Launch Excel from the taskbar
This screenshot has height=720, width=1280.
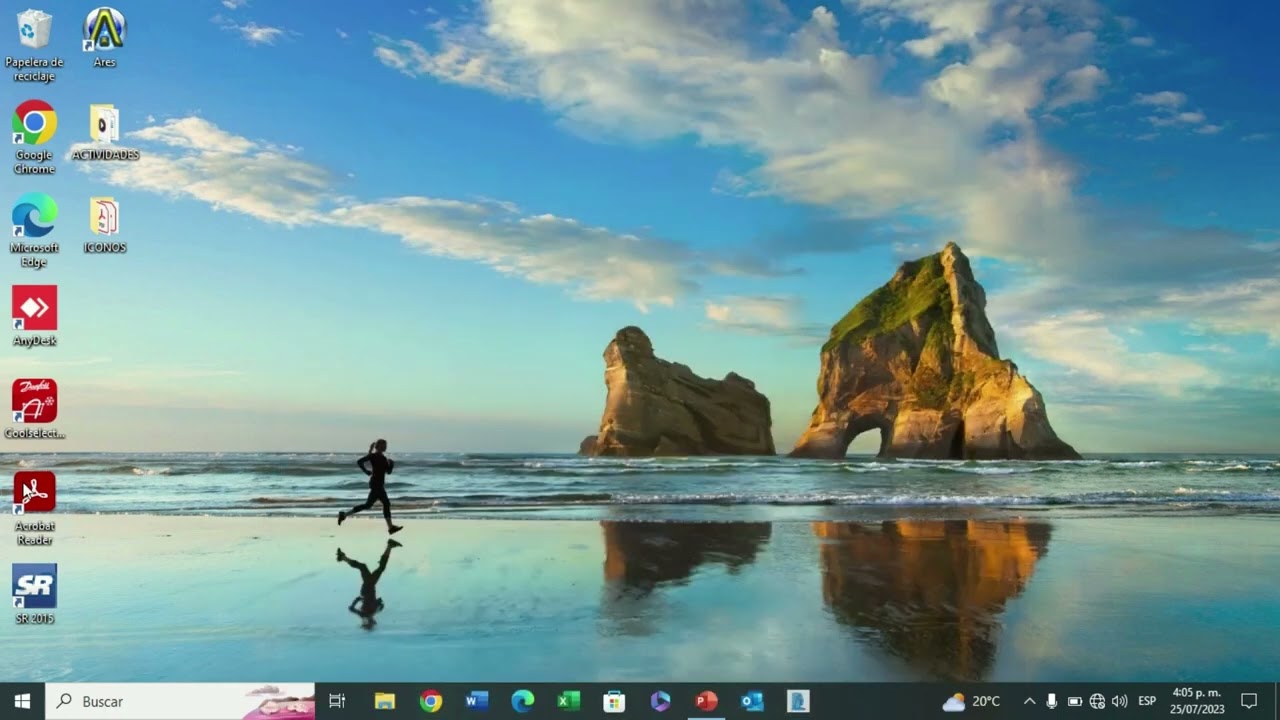pos(569,701)
